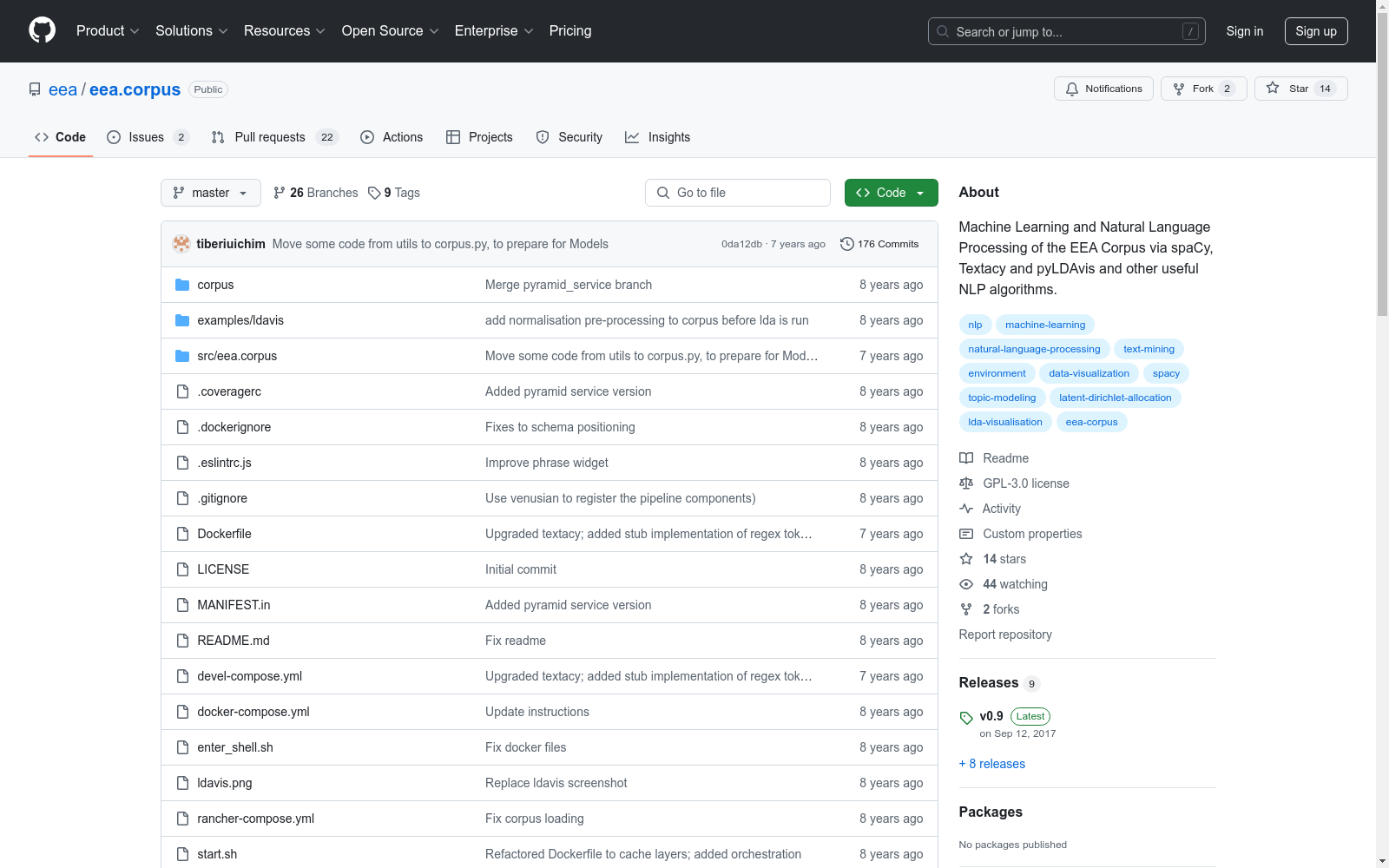Click the pulse icon beside Activity

[966, 509]
